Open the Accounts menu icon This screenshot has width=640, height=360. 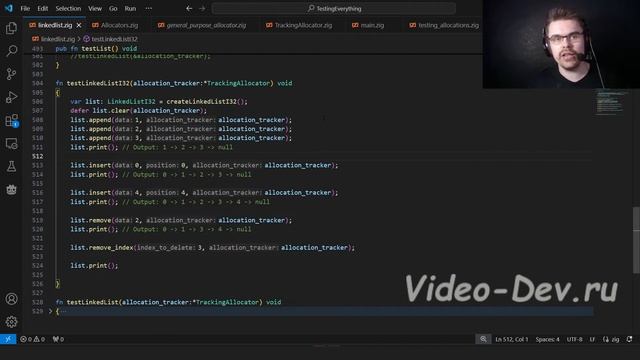pyautogui.click(x=11, y=299)
